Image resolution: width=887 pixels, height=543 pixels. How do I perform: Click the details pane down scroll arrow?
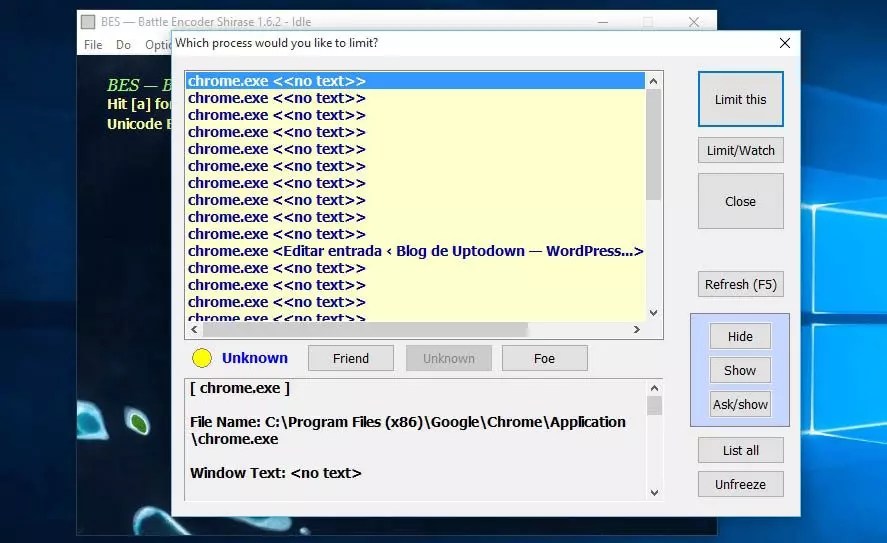point(654,493)
